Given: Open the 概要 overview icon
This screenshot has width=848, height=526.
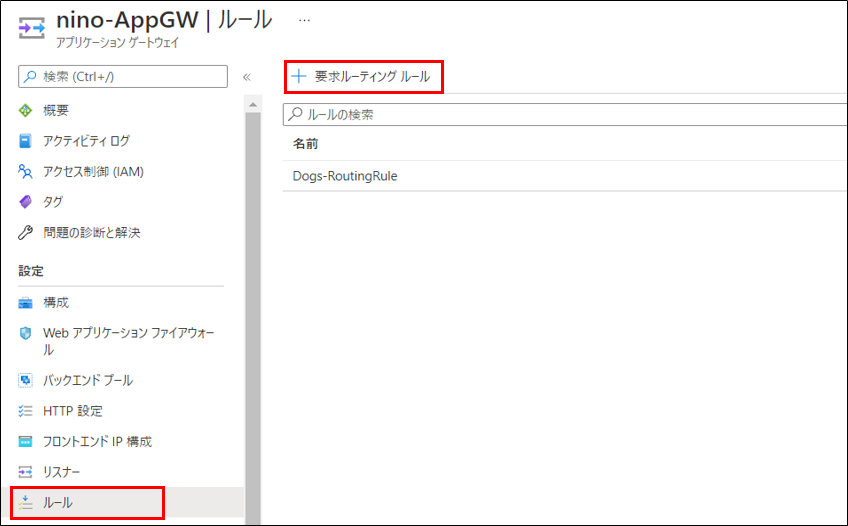Looking at the screenshot, I should tap(25, 110).
